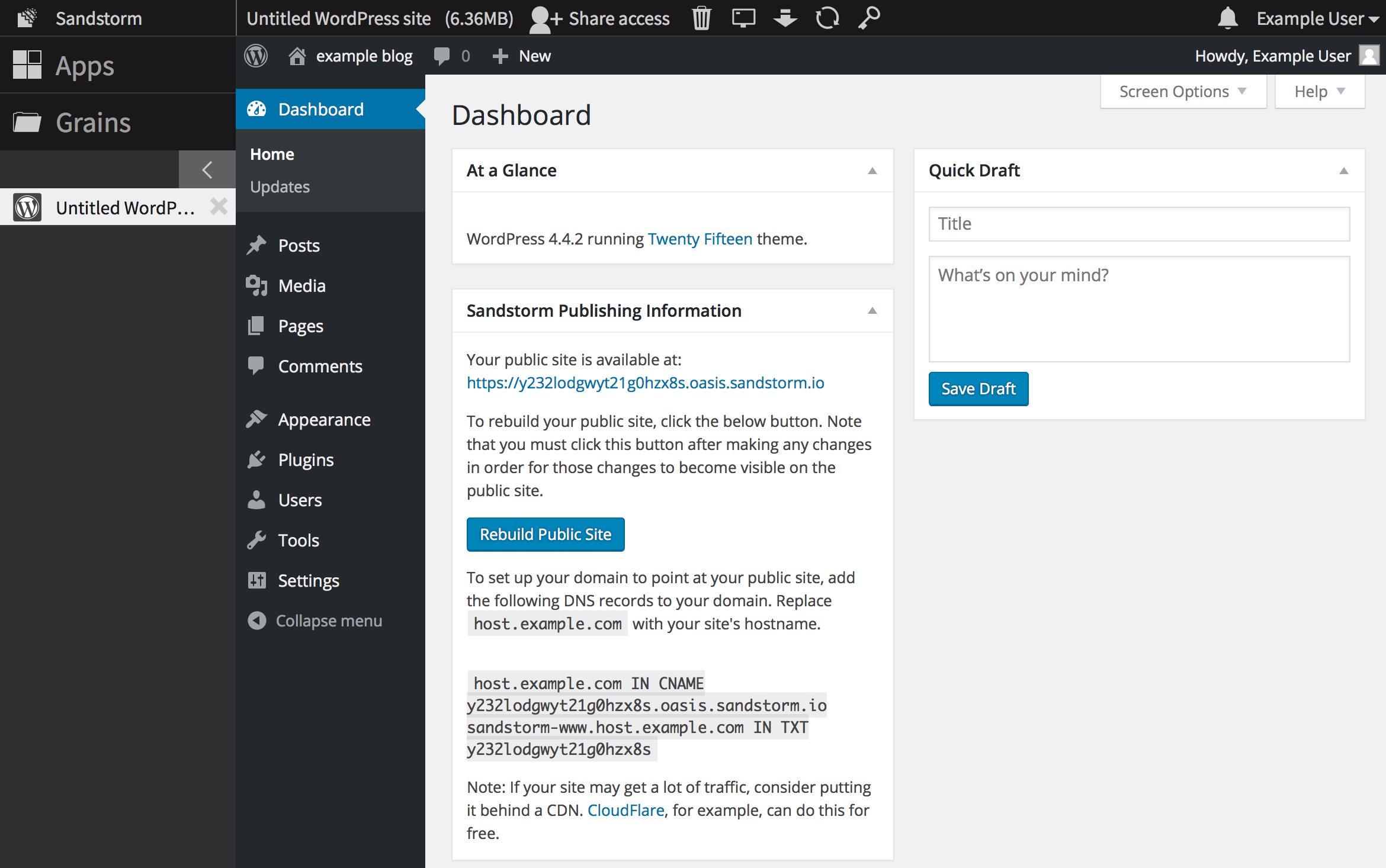Click the Tools menu label

point(299,540)
